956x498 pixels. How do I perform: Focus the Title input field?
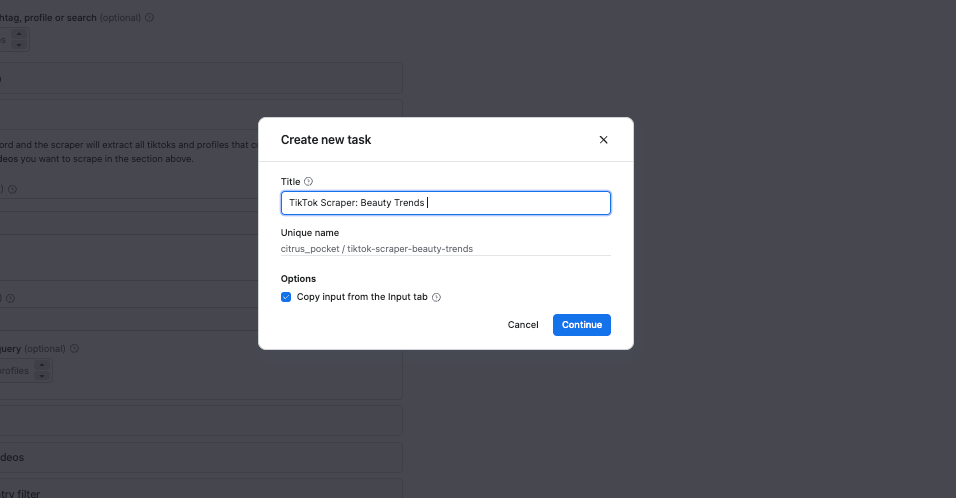click(x=446, y=203)
